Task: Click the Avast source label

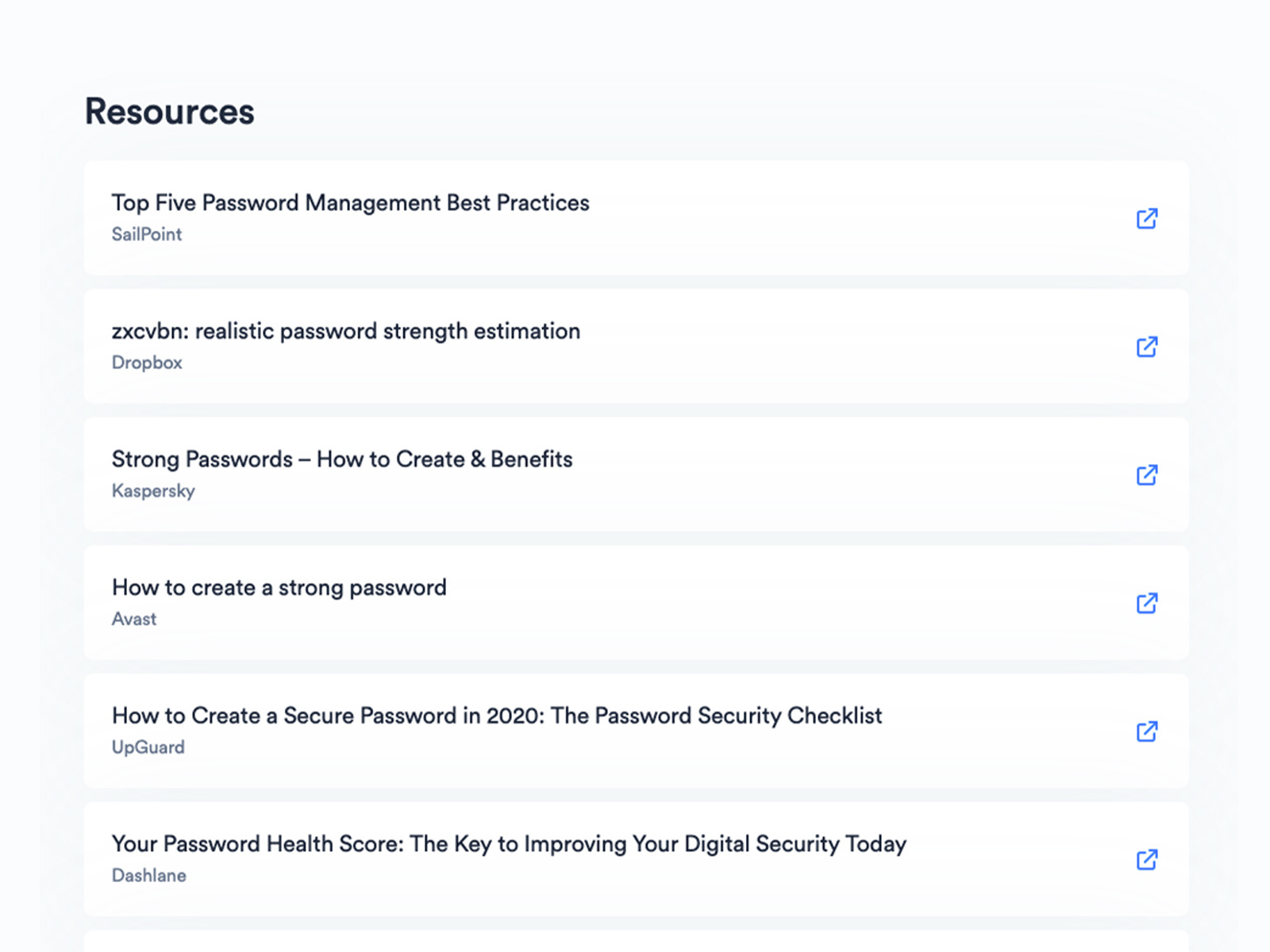Action: [x=134, y=620]
